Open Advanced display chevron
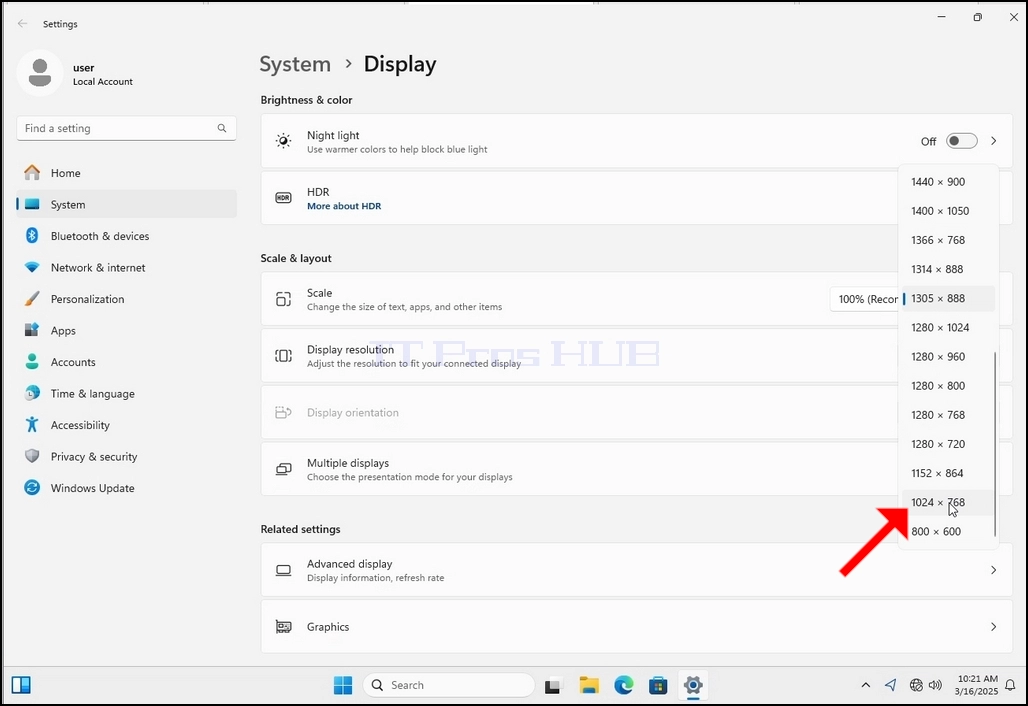 pos(993,570)
